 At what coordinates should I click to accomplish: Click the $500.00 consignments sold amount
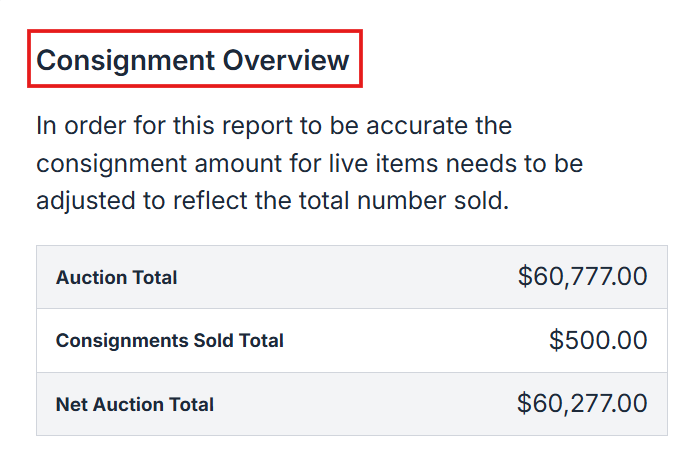point(598,341)
